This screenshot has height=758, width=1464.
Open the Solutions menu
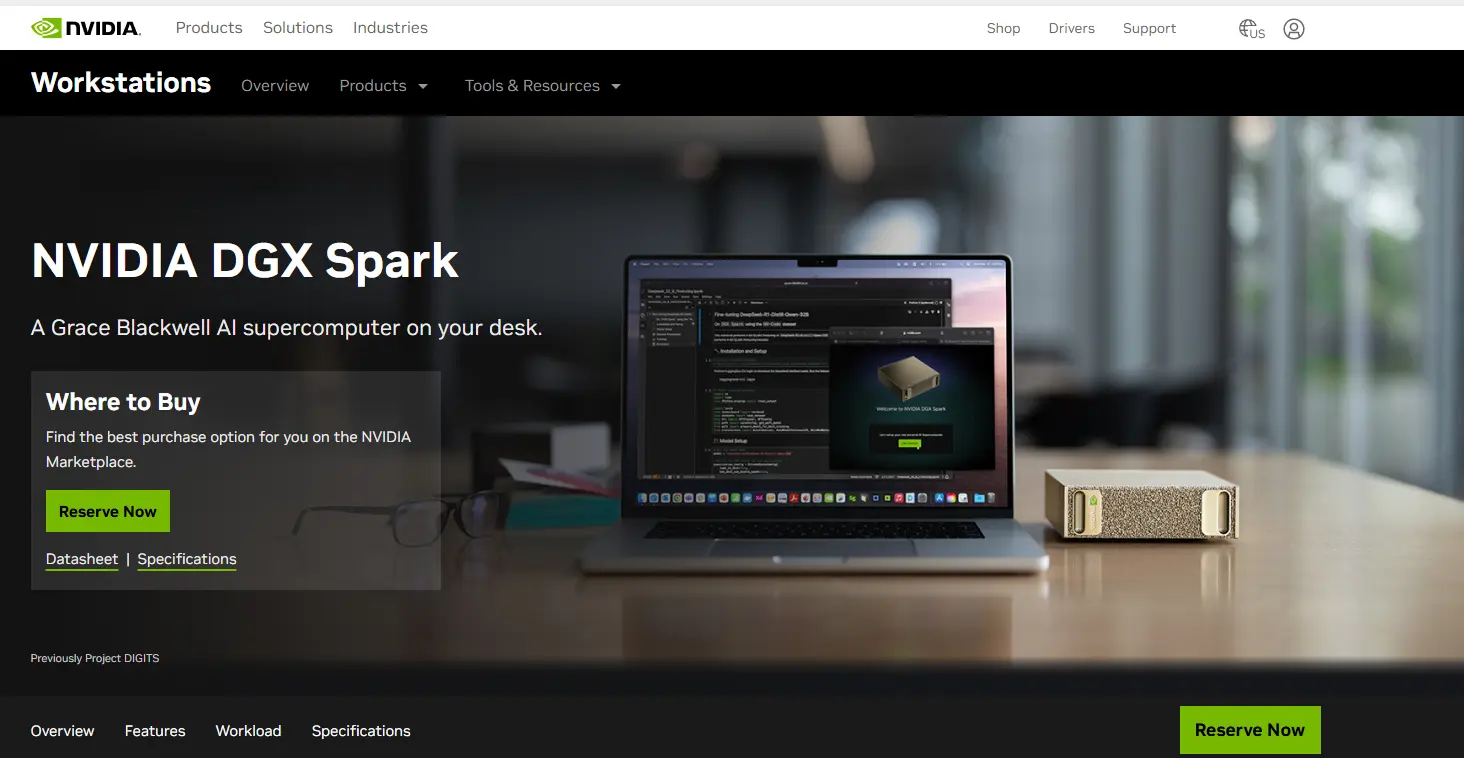click(x=298, y=28)
